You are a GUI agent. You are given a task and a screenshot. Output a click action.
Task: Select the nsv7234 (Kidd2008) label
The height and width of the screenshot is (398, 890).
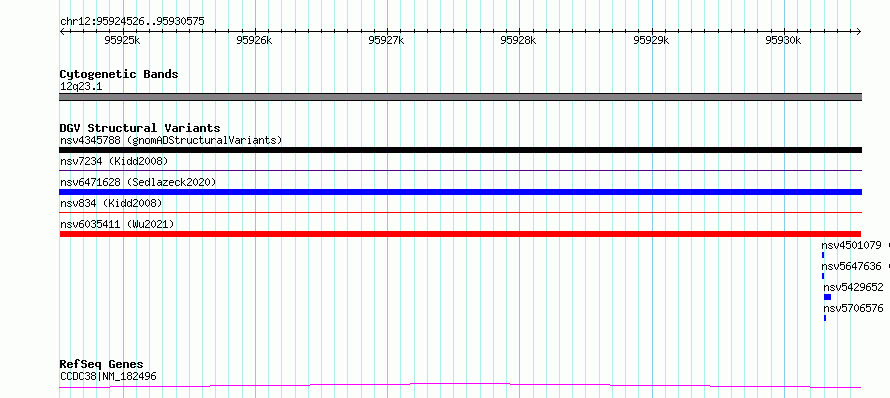click(x=114, y=161)
